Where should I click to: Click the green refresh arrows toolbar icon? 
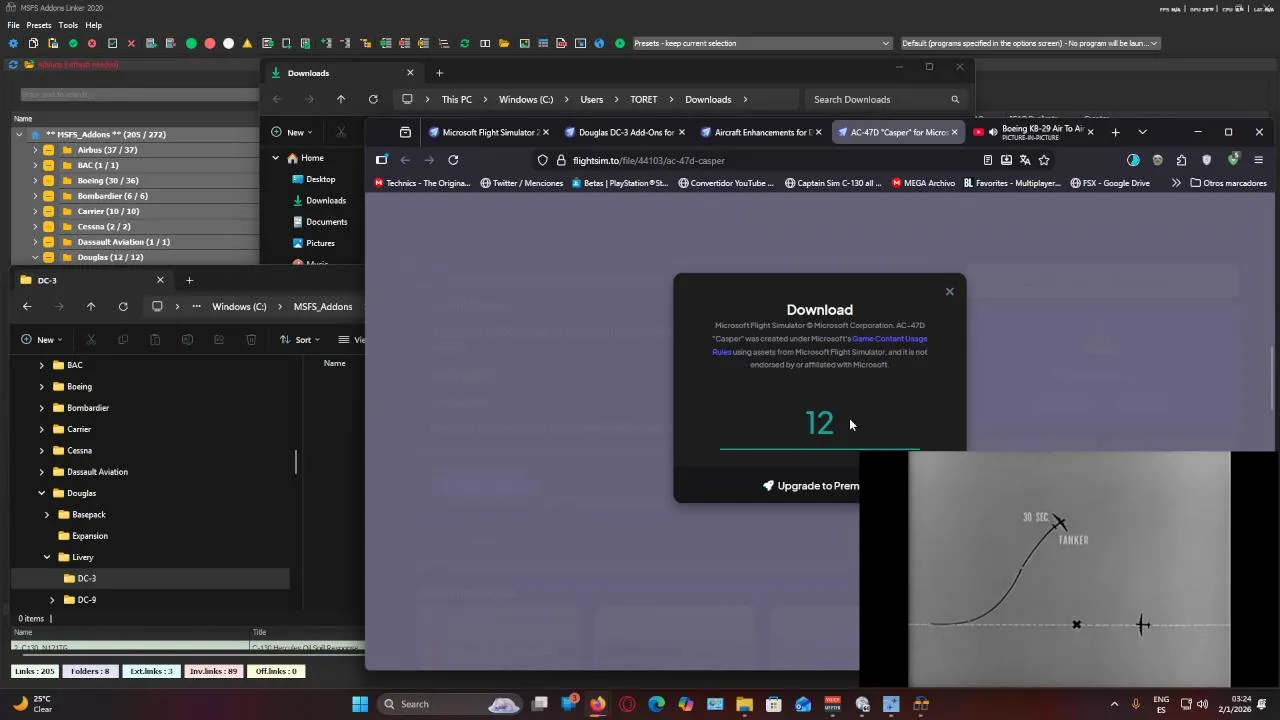pos(464,43)
